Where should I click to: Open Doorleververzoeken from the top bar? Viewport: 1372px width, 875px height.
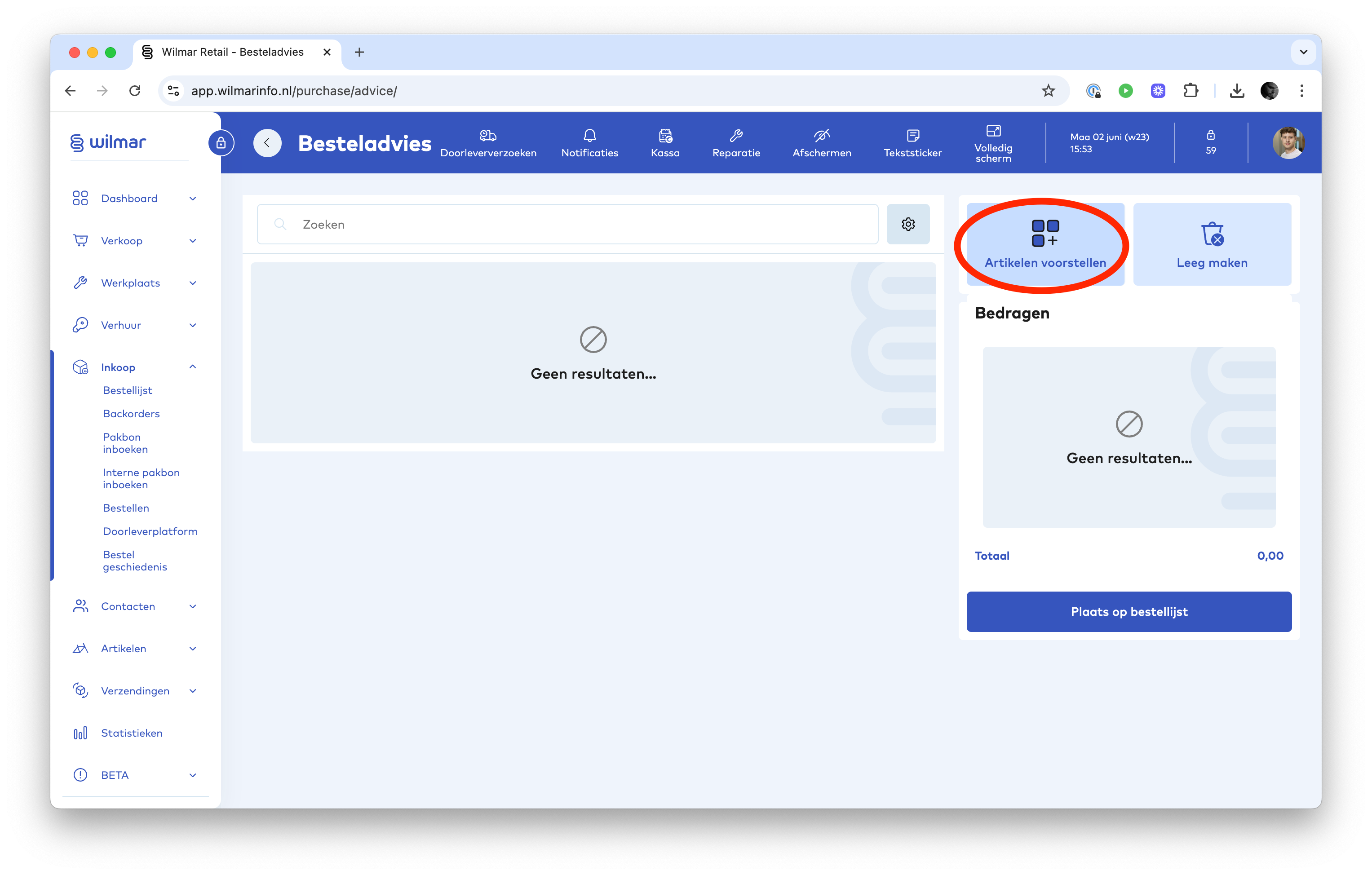click(488, 142)
